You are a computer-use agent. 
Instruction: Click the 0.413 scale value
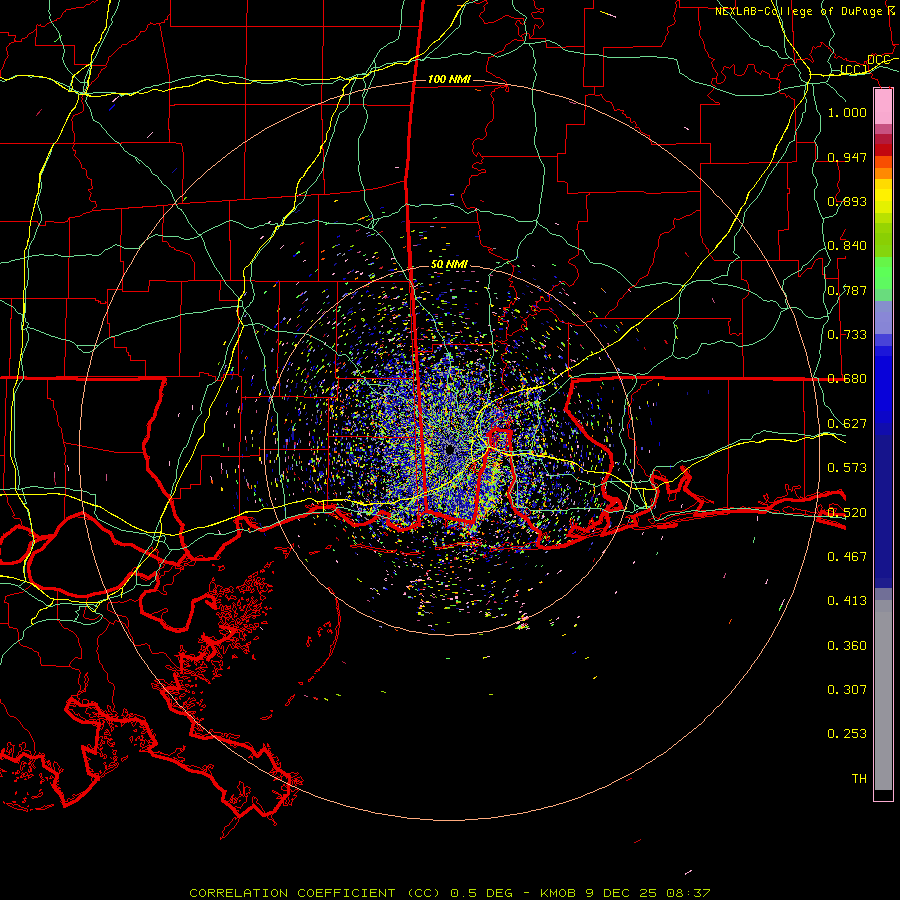[x=847, y=601]
